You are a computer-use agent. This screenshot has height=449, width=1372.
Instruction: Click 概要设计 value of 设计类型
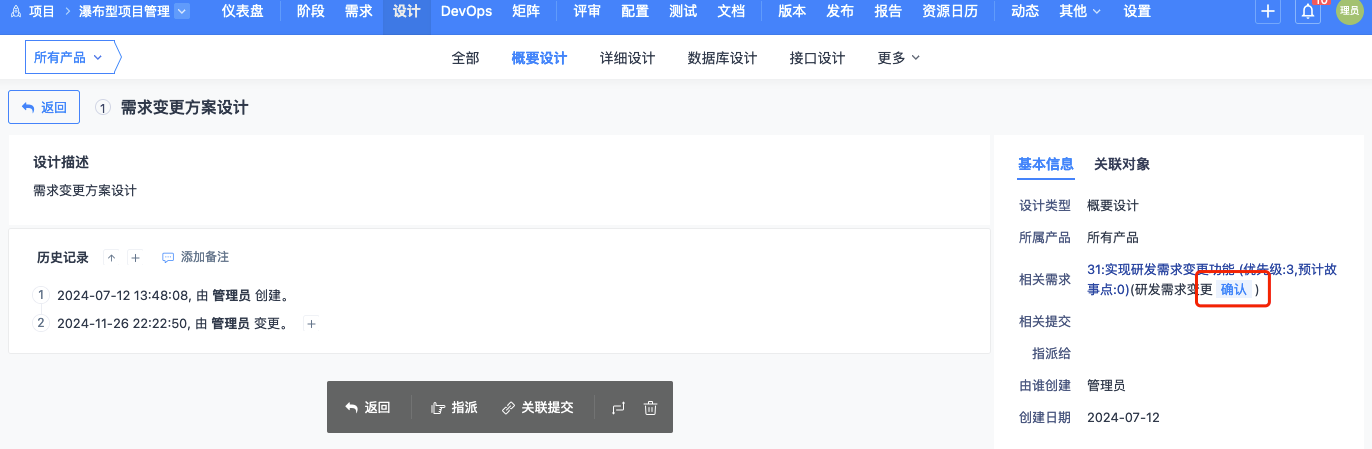1113,205
